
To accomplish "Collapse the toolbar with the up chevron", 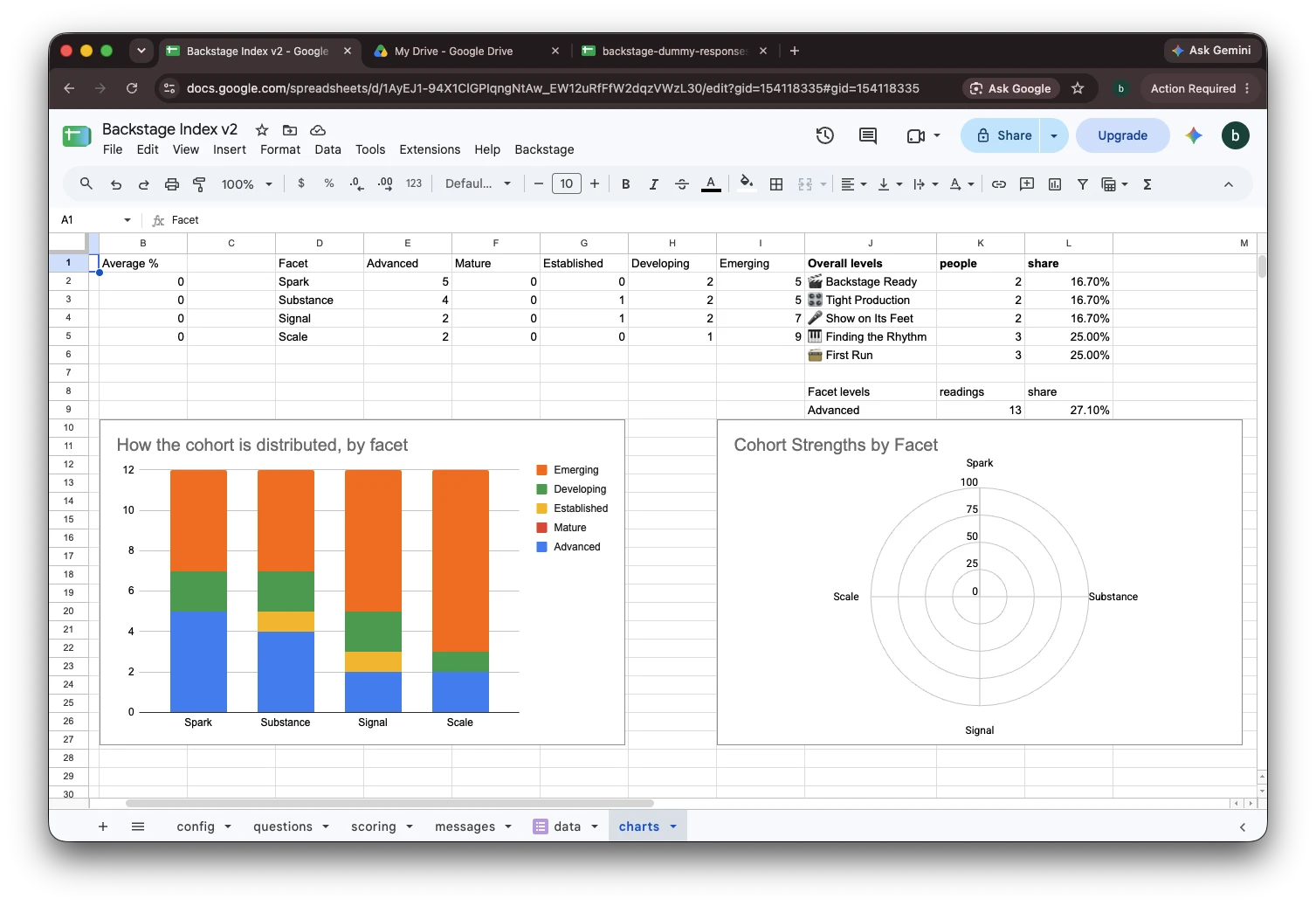I will [x=1229, y=184].
